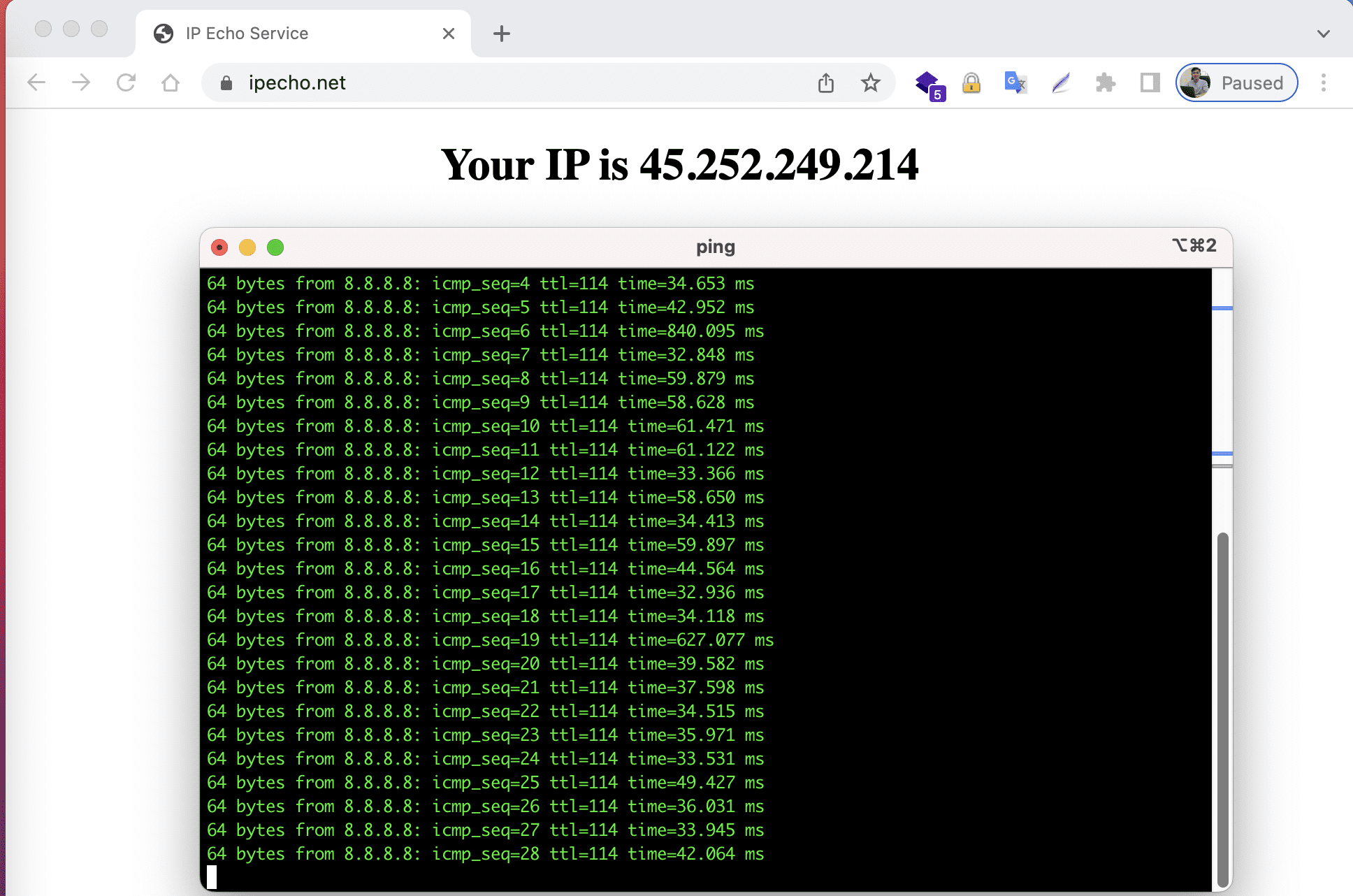Click the browser forward arrow
Screen dimensions: 1353x896
point(81,82)
